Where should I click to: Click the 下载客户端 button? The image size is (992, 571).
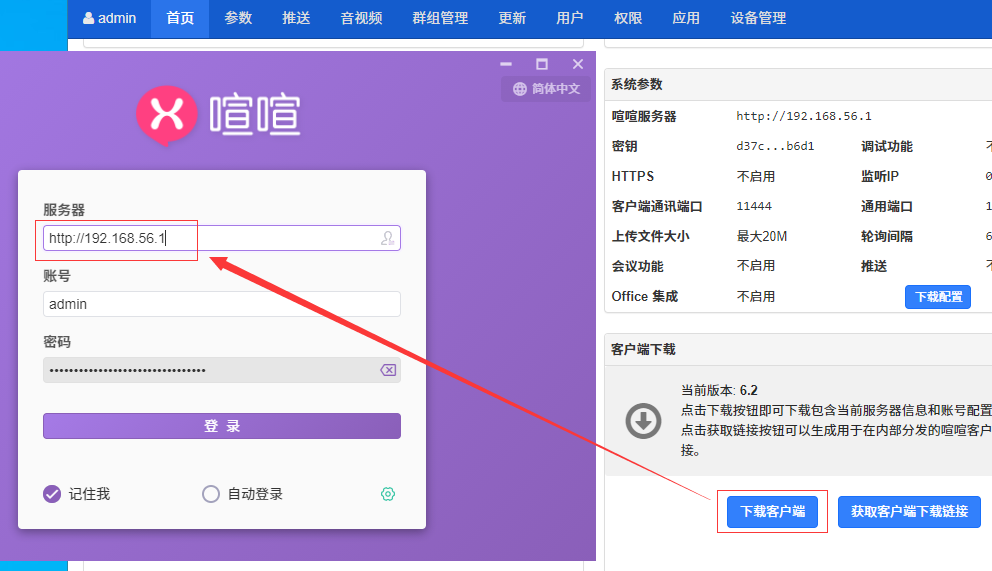772,512
